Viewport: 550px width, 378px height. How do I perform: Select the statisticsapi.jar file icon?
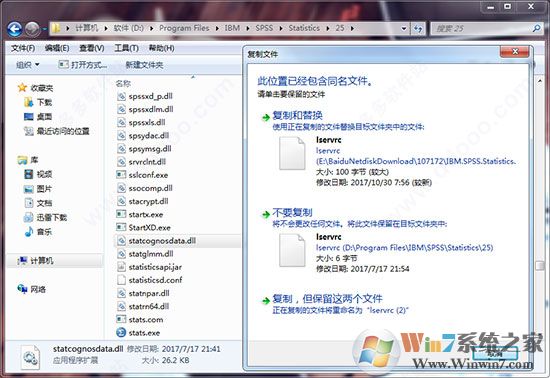[x=121, y=267]
